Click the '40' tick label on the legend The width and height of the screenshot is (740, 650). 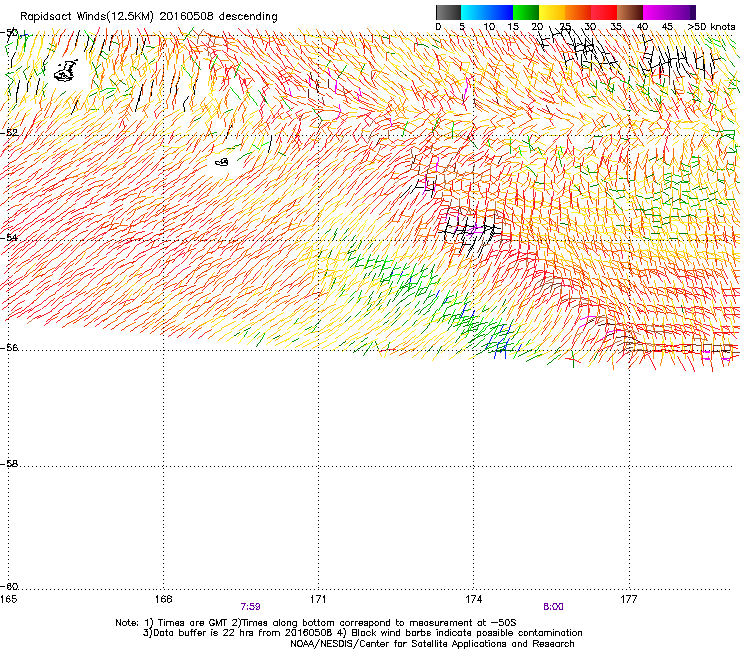pyautogui.click(x=642, y=27)
